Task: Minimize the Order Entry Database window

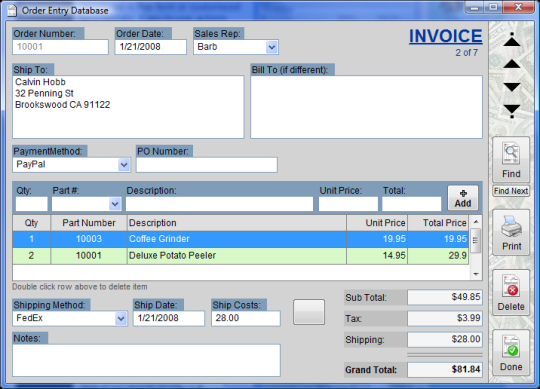Action: [x=475, y=8]
